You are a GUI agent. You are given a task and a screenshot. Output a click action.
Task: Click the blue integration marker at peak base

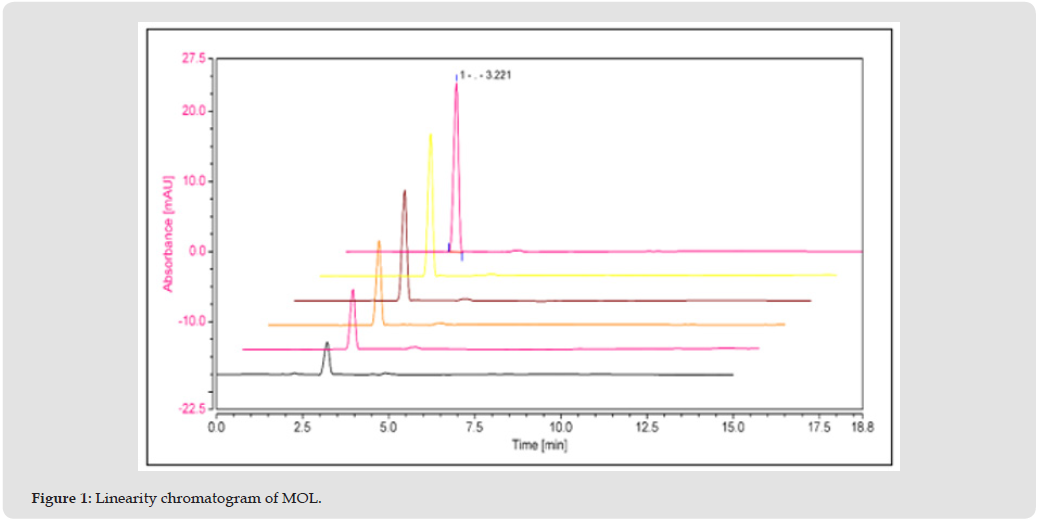pos(449,246)
